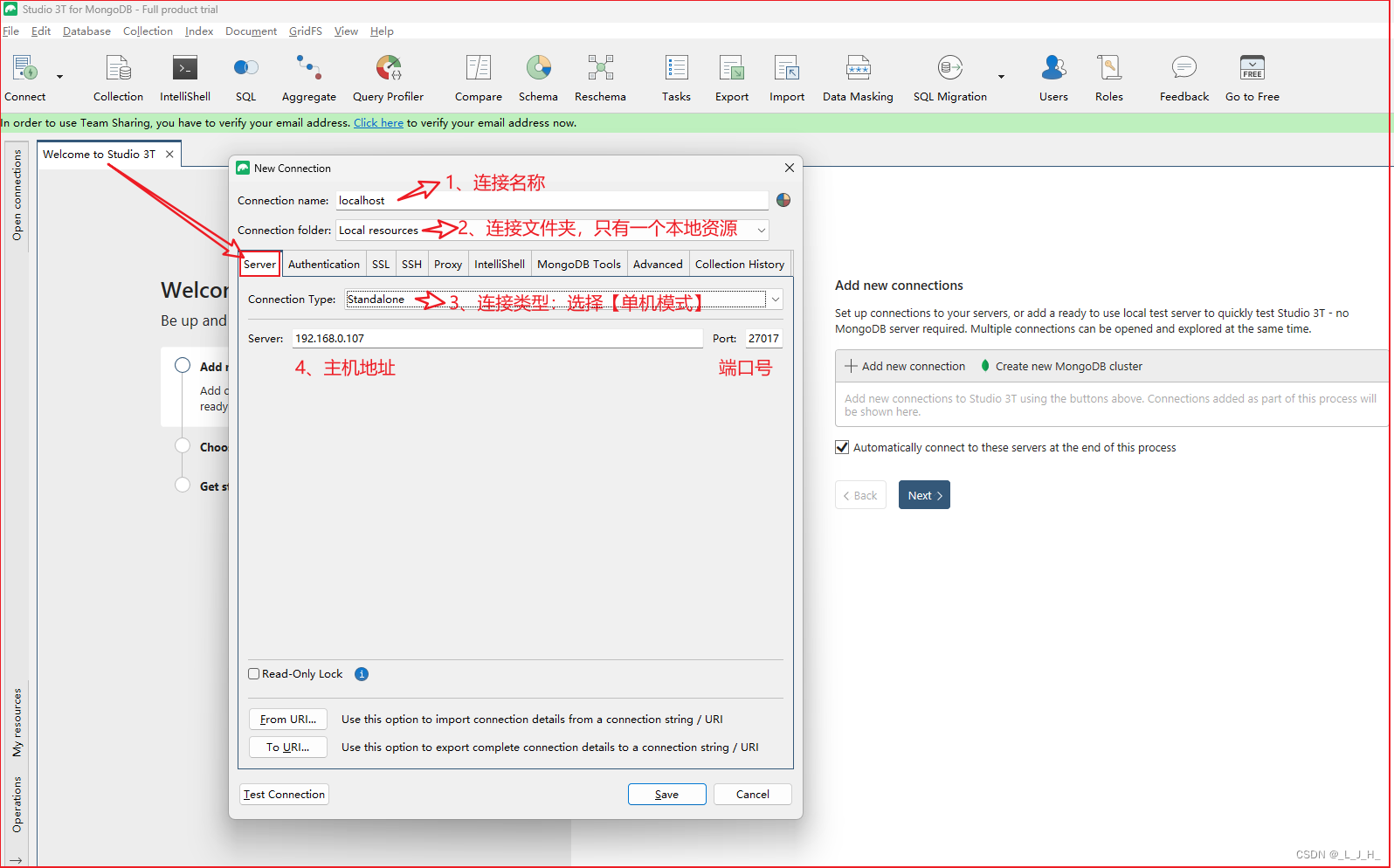Select the Add new connection step radio
This screenshot has height=868, width=1394.
183,366
